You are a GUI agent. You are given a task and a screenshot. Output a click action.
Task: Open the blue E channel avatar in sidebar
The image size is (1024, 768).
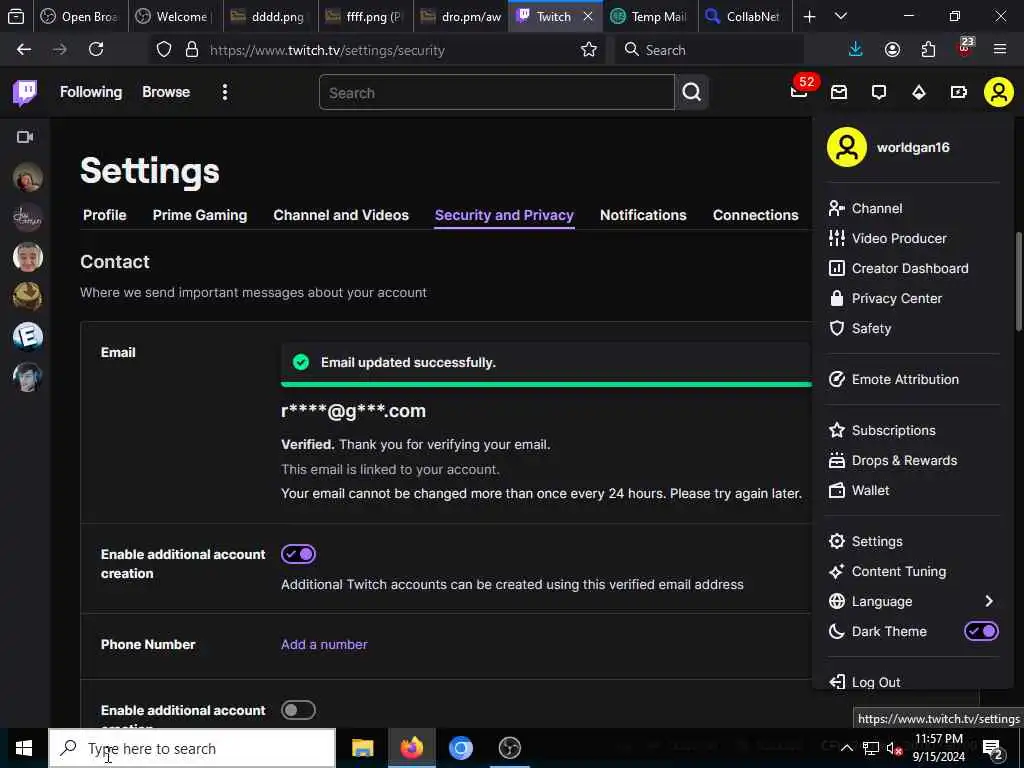(27, 336)
